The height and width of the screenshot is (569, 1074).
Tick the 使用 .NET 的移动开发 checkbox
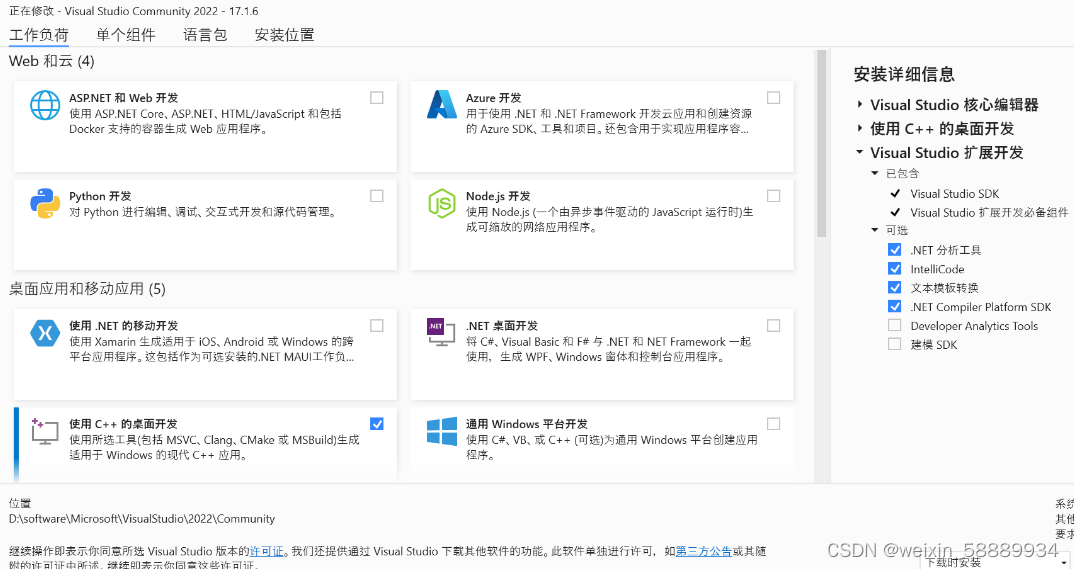(377, 325)
